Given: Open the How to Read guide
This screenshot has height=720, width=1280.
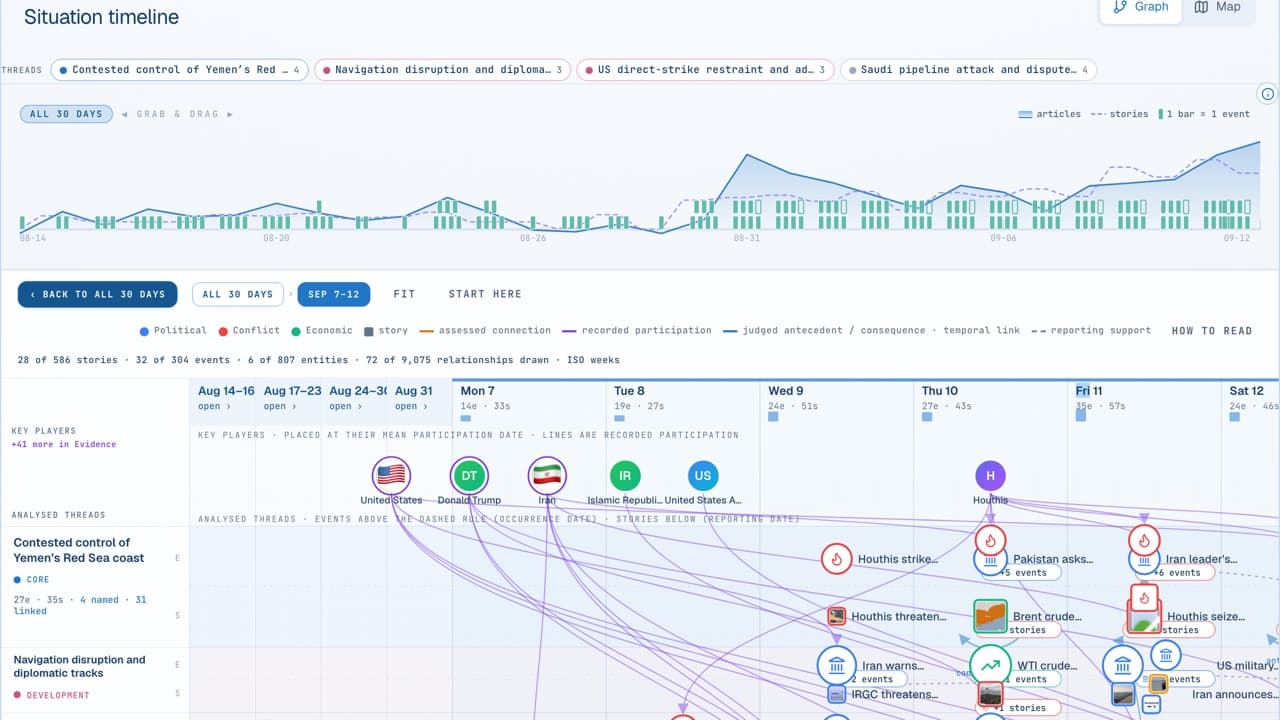Looking at the screenshot, I should pyautogui.click(x=1212, y=330).
